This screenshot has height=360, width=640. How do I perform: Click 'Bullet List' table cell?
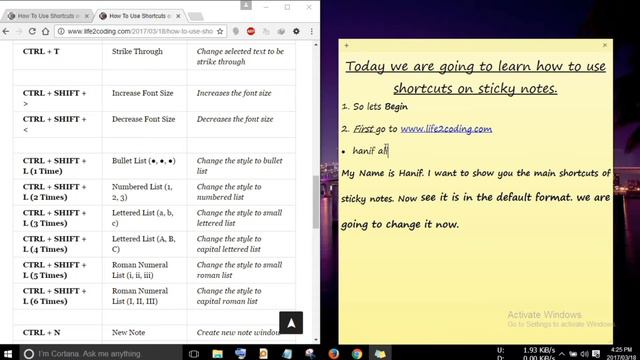point(144,166)
